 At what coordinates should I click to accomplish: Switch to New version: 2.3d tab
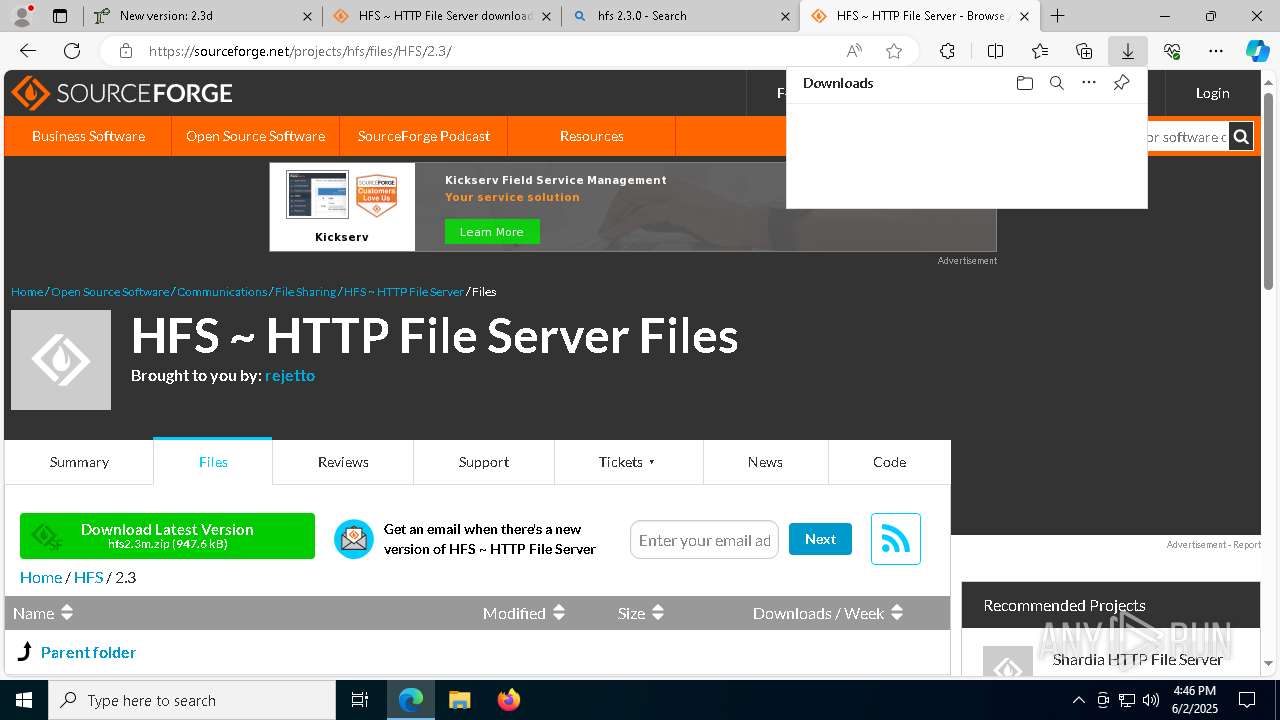[203, 16]
